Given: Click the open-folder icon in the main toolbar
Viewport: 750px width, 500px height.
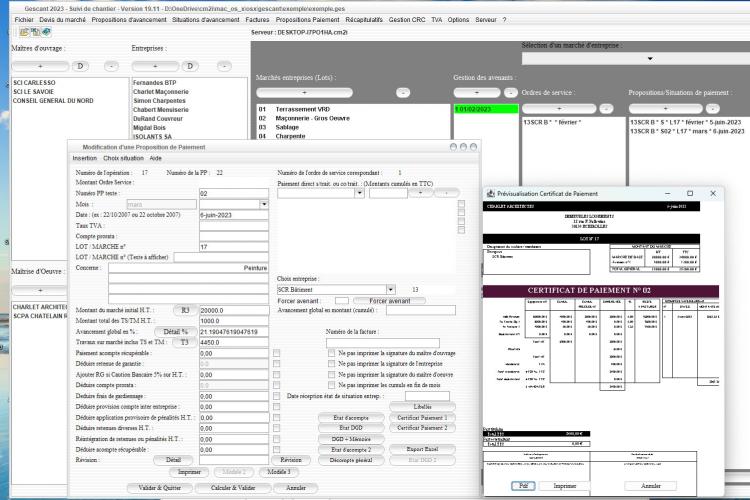Looking at the screenshot, I should tap(24, 32).
